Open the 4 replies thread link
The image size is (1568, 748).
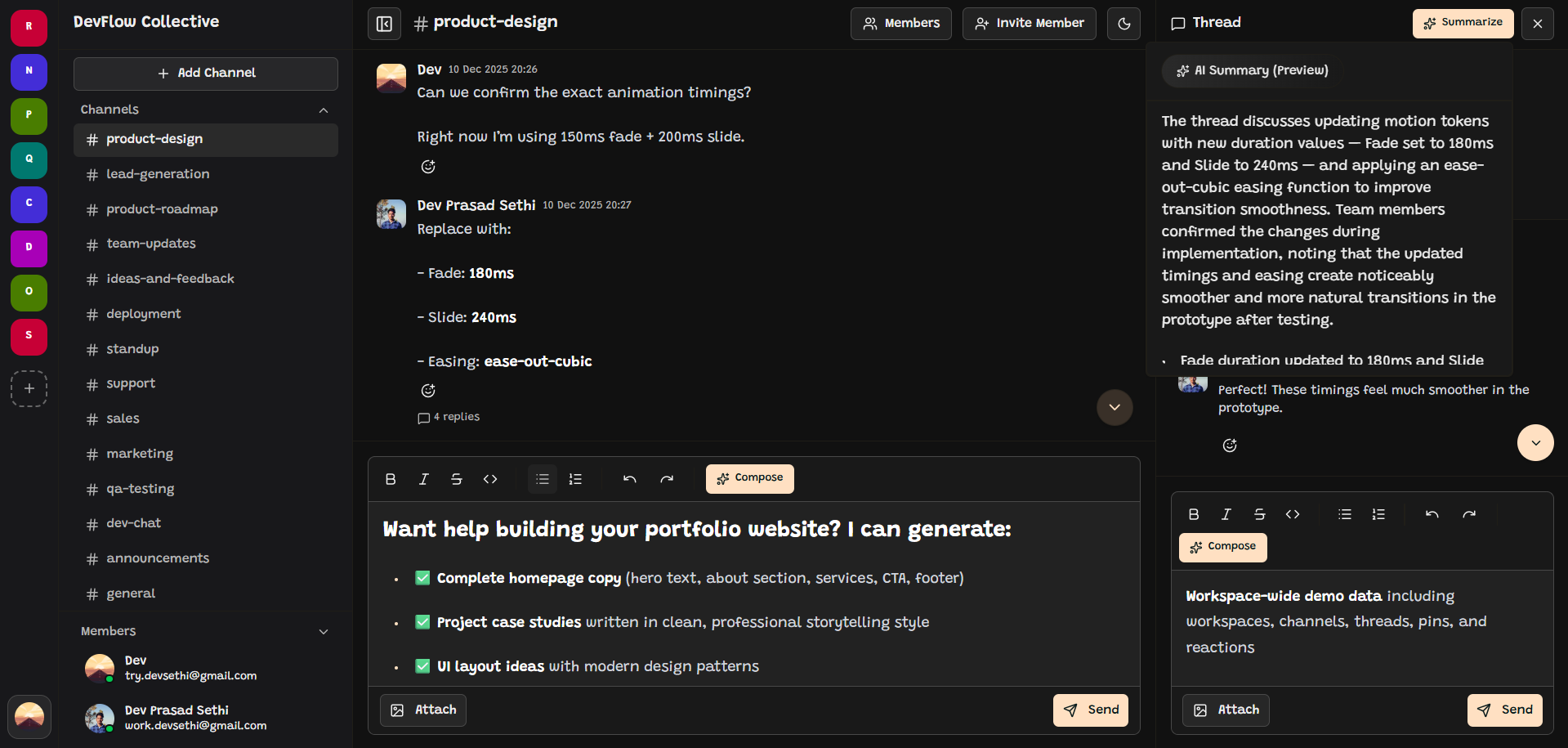point(448,417)
